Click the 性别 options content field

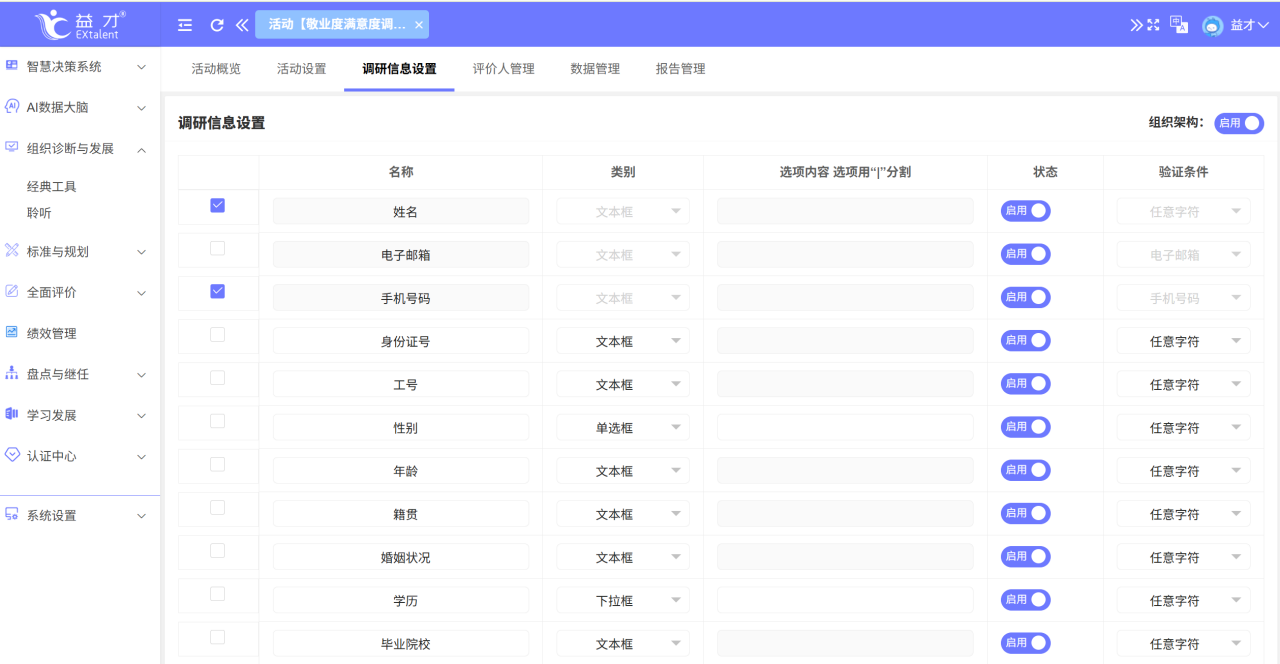click(845, 428)
